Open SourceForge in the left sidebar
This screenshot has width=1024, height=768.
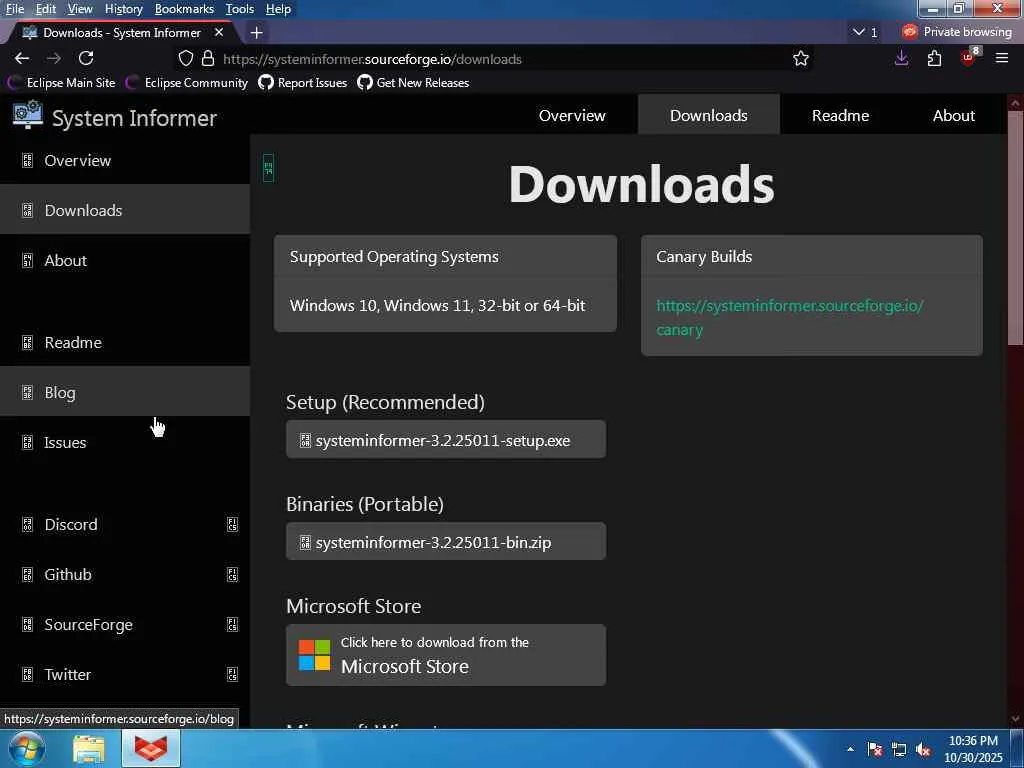coord(125,625)
